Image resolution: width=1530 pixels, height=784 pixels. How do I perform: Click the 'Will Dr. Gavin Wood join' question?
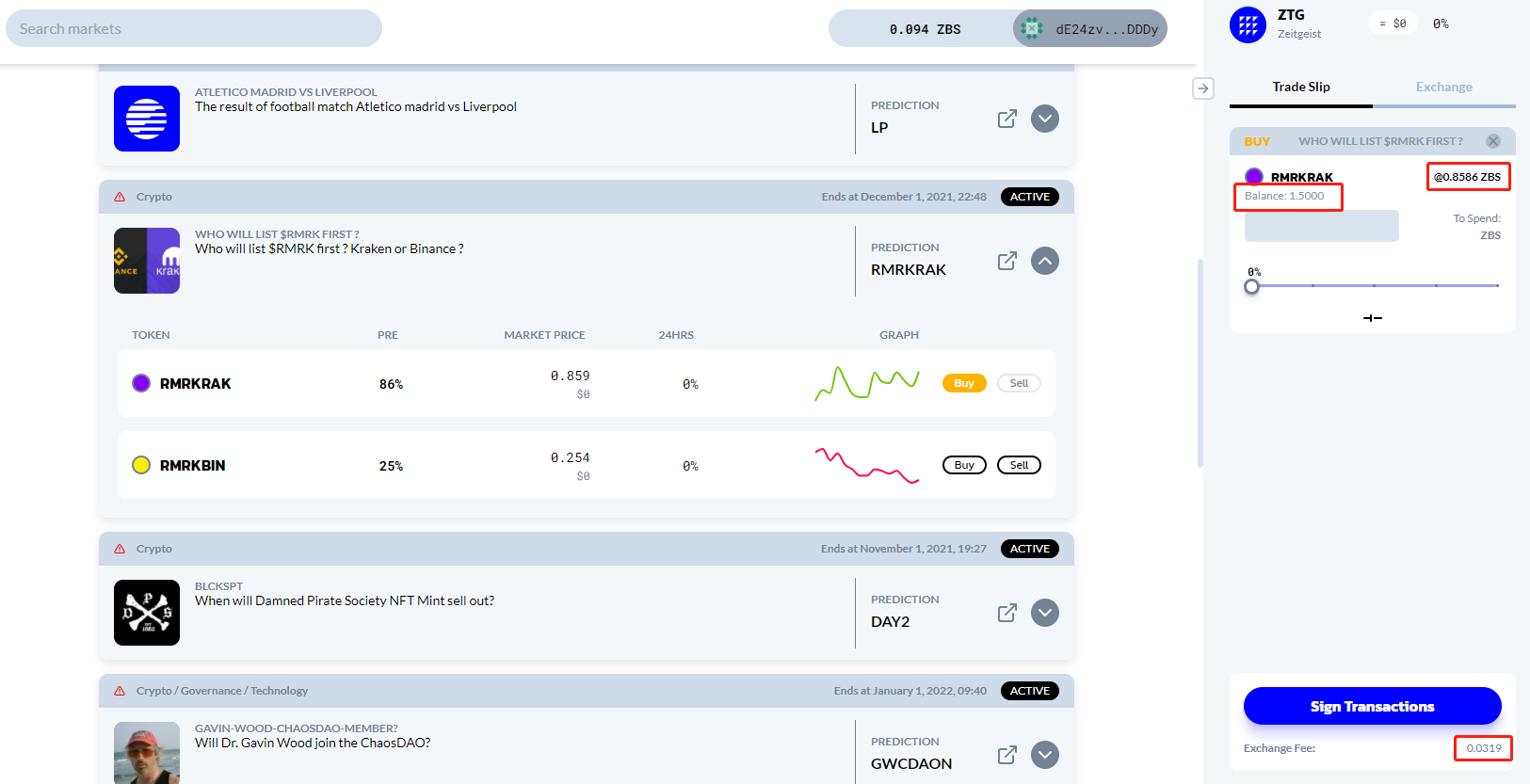pos(313,743)
